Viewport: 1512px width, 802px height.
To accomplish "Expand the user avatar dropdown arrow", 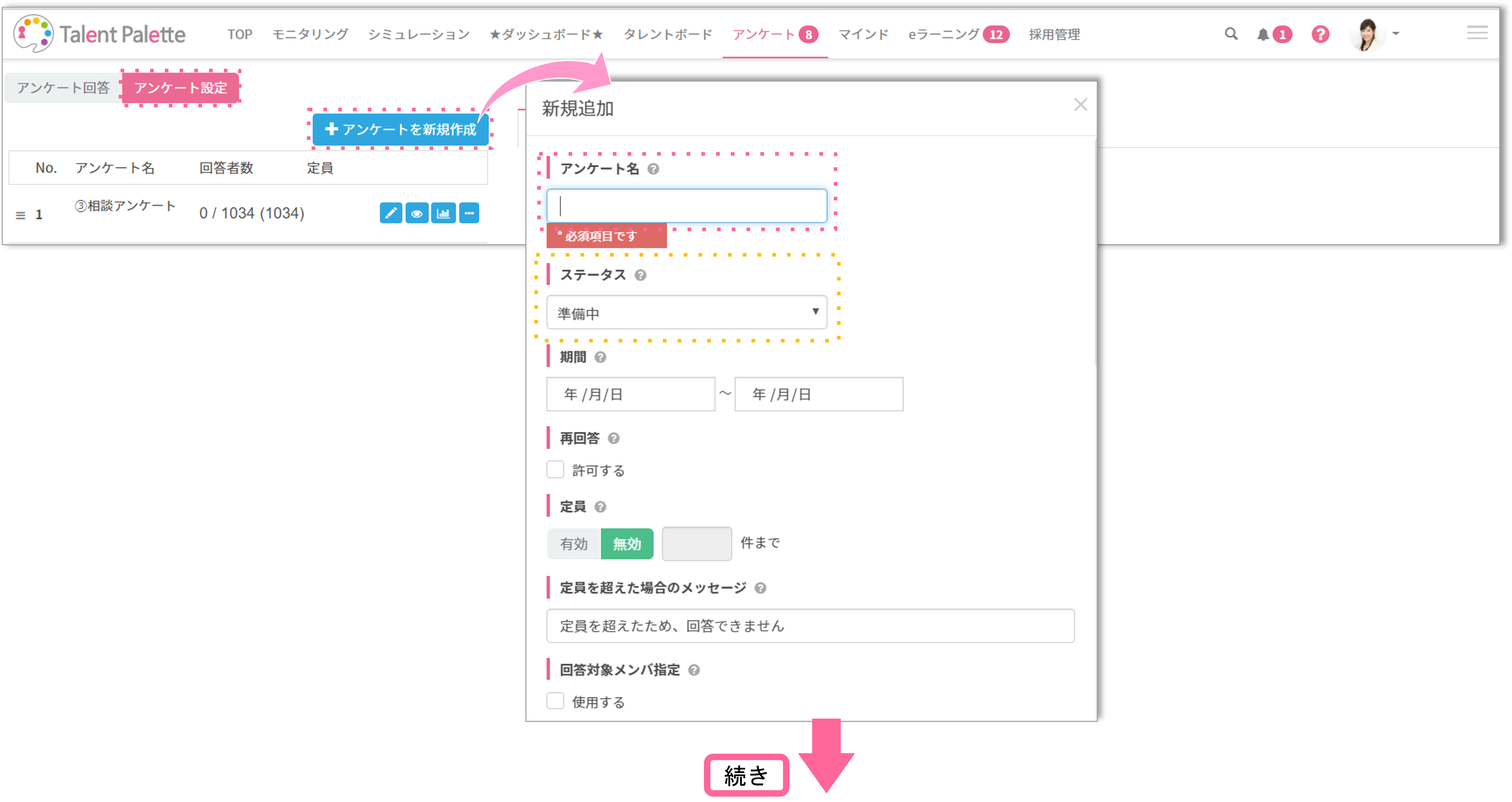I will pyautogui.click(x=1396, y=34).
